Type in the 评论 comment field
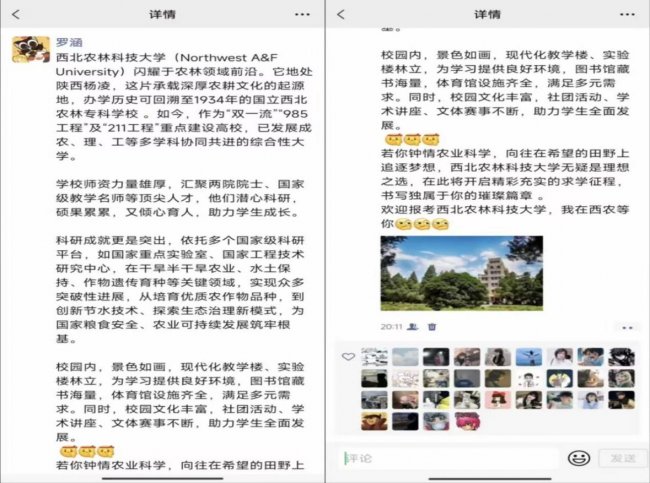Viewport: 650px width, 483px height. [x=450, y=457]
